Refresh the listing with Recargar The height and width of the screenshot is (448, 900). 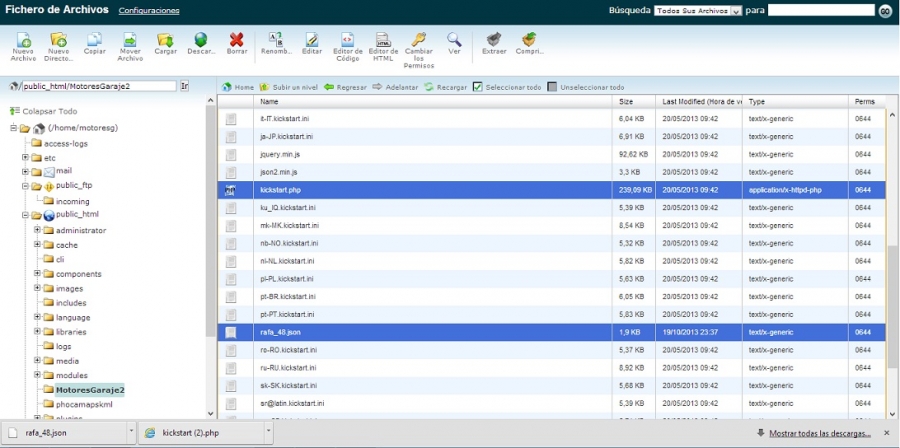tap(445, 87)
